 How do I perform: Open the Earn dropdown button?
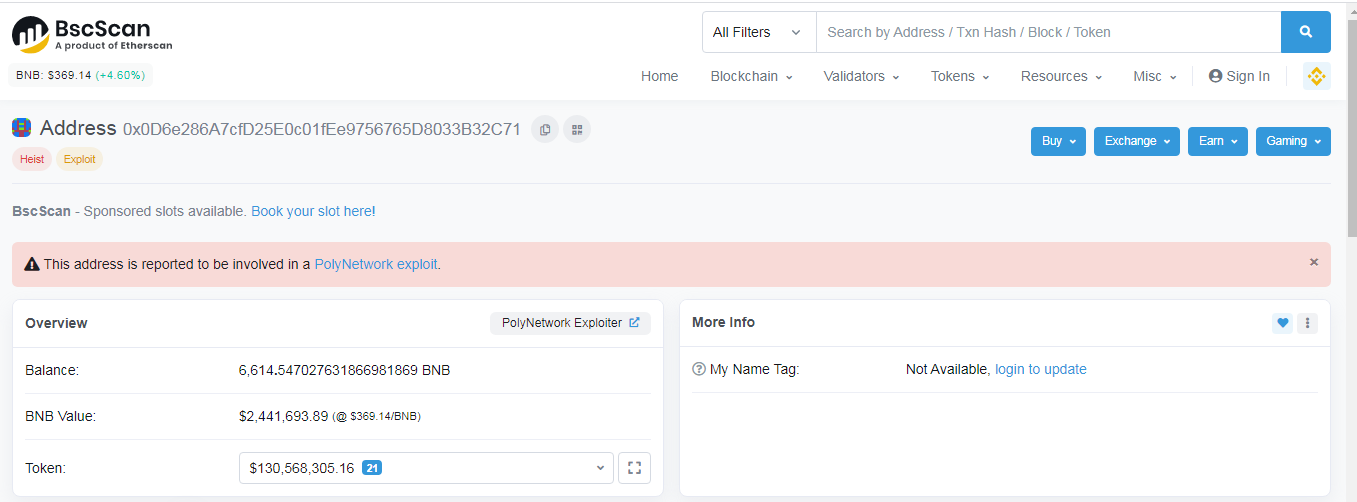click(x=1218, y=141)
